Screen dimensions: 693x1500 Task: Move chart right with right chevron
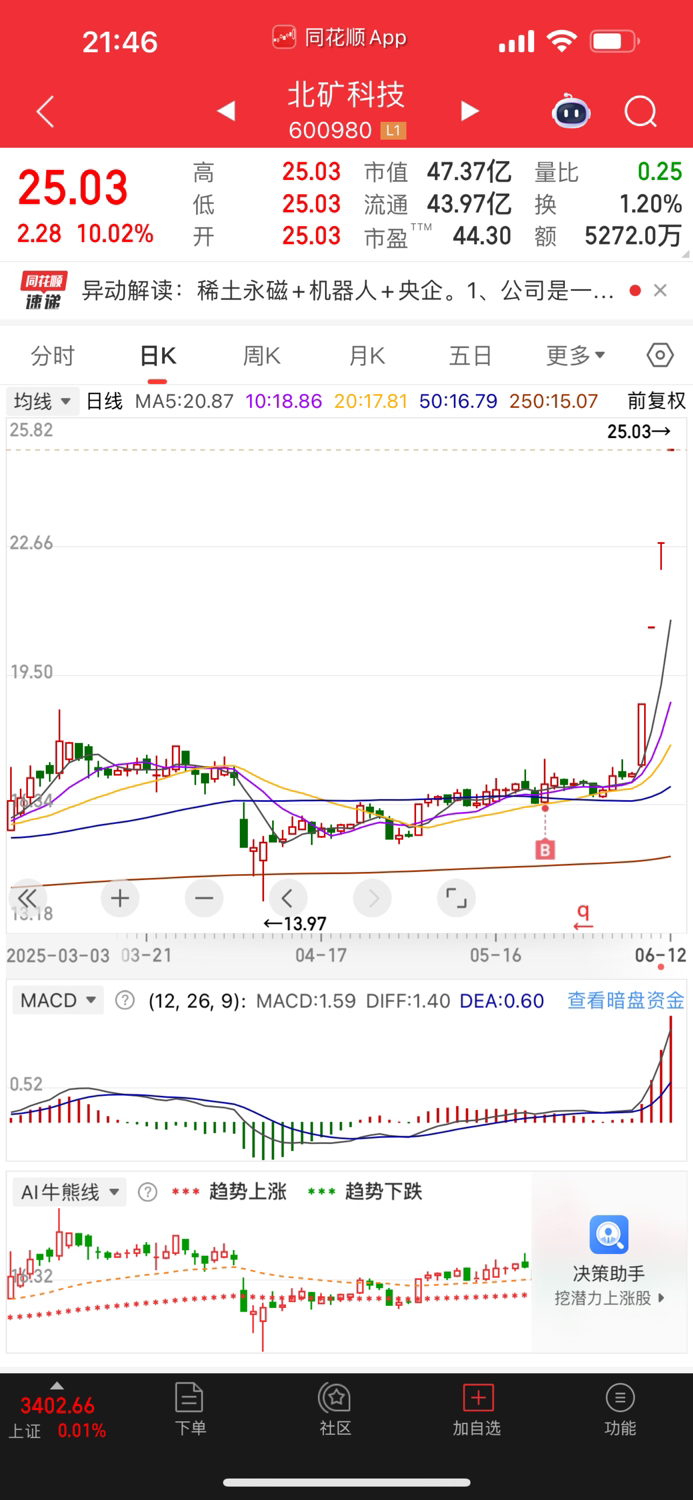(373, 898)
